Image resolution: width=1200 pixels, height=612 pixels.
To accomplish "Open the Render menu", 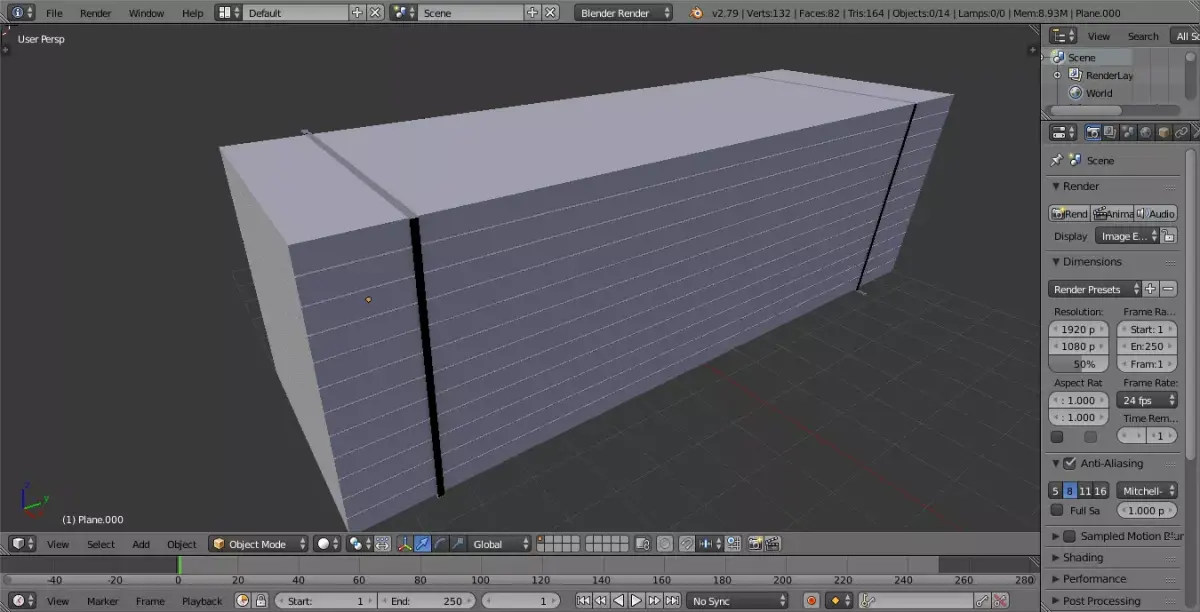I will pos(96,13).
